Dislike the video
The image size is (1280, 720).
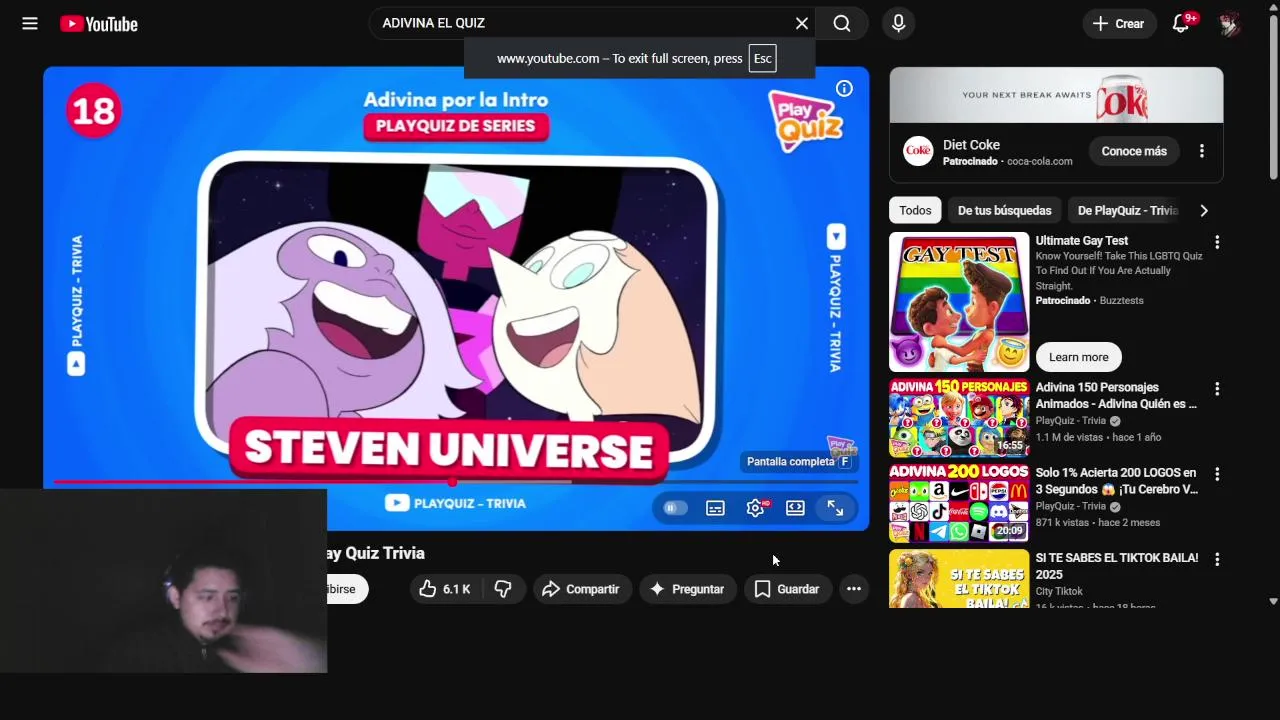(x=503, y=589)
